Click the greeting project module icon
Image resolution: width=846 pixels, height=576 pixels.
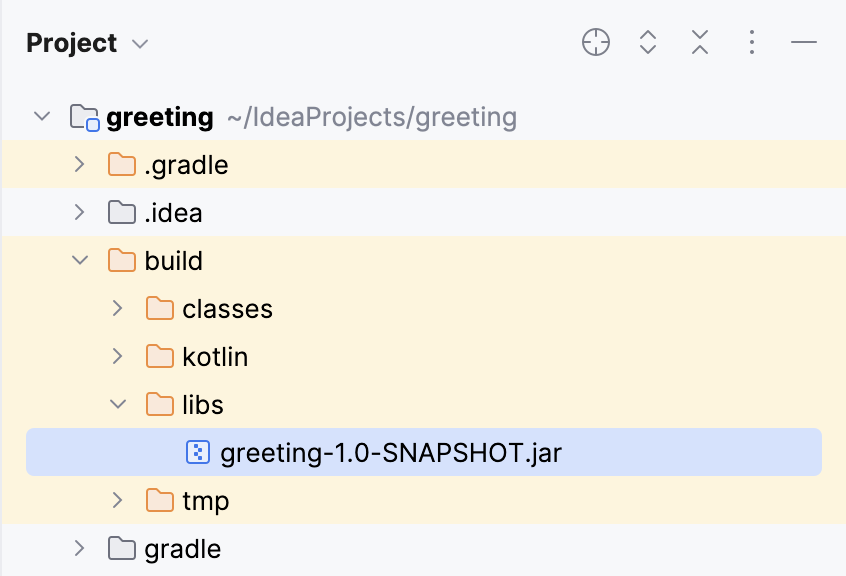(x=83, y=116)
